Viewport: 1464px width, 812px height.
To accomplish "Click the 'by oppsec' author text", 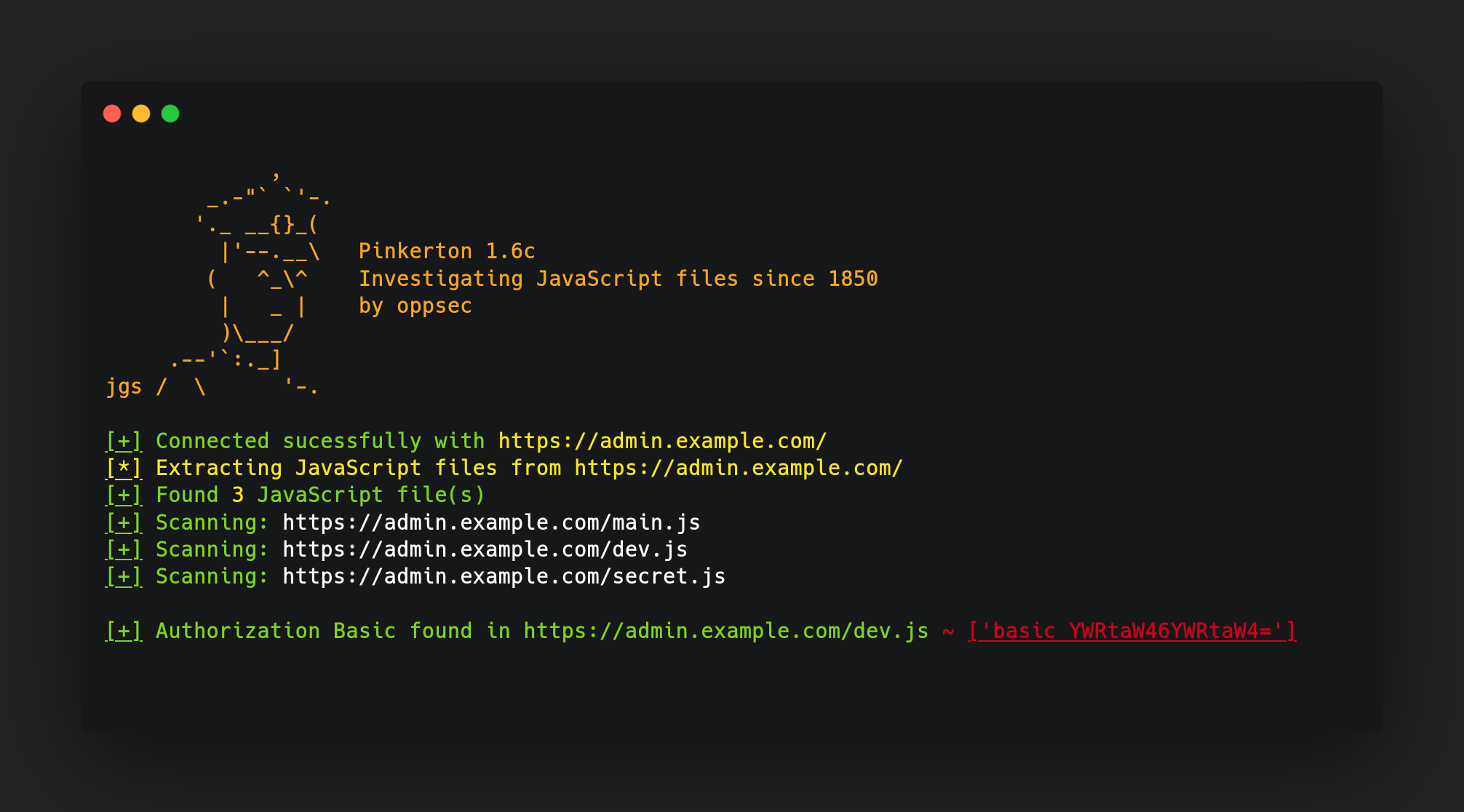I will [x=415, y=306].
